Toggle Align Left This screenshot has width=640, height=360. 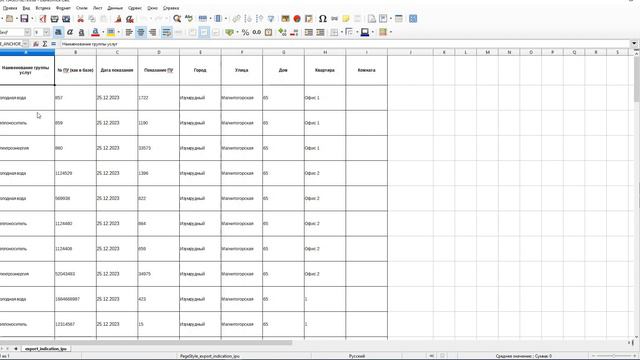pos(129,32)
